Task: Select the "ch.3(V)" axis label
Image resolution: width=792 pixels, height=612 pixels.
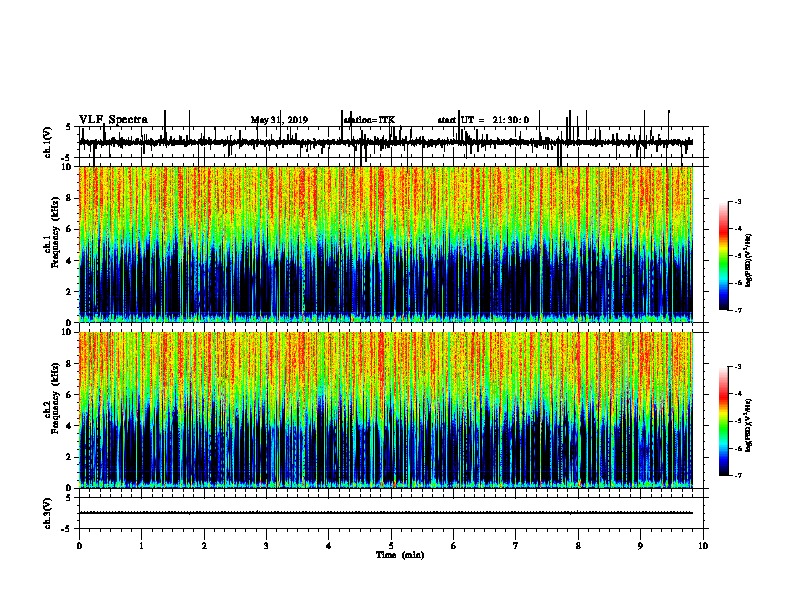Action: click(x=48, y=513)
